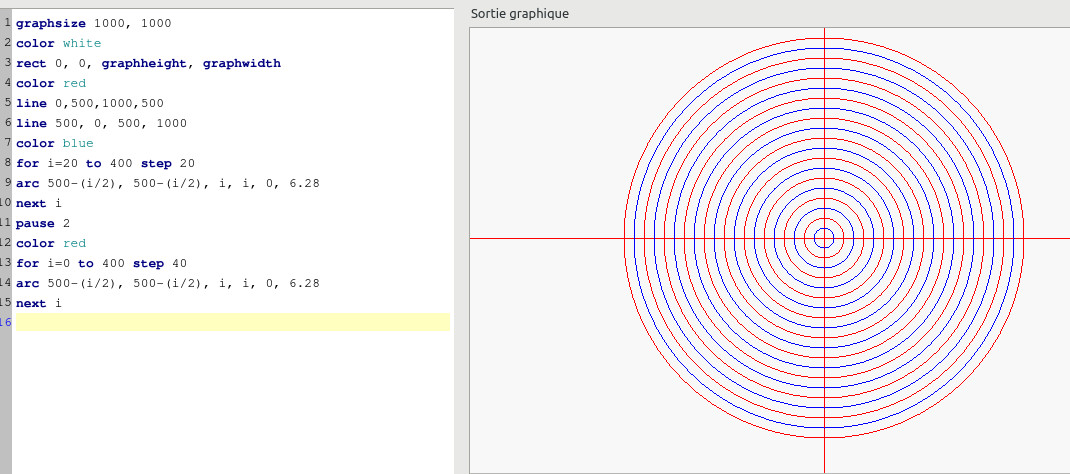Screen dimensions: 1070x474
Task: Place cursor on white in line 2
Action: tap(82, 43)
